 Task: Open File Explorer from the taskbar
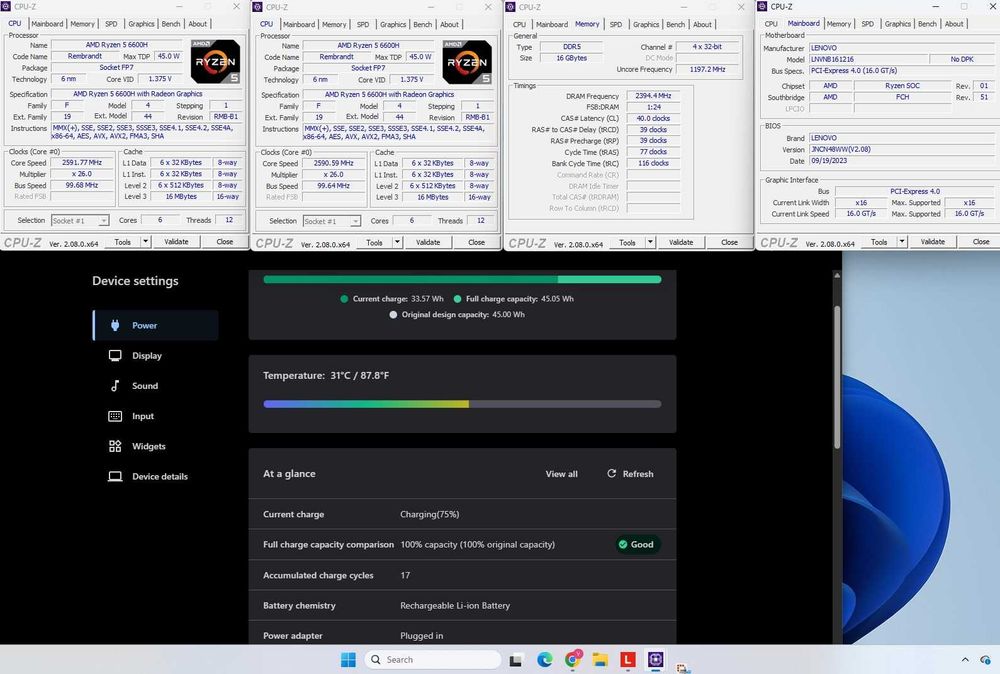tap(599, 660)
